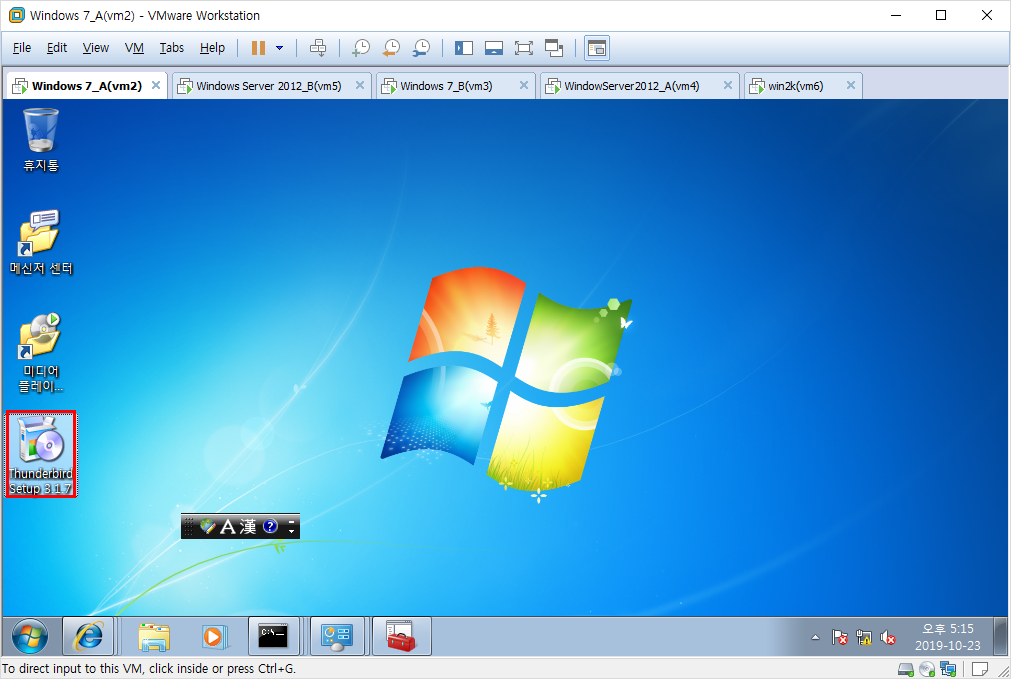1011x679 pixels.
Task: Open network status tray icon
Action: pos(864,637)
